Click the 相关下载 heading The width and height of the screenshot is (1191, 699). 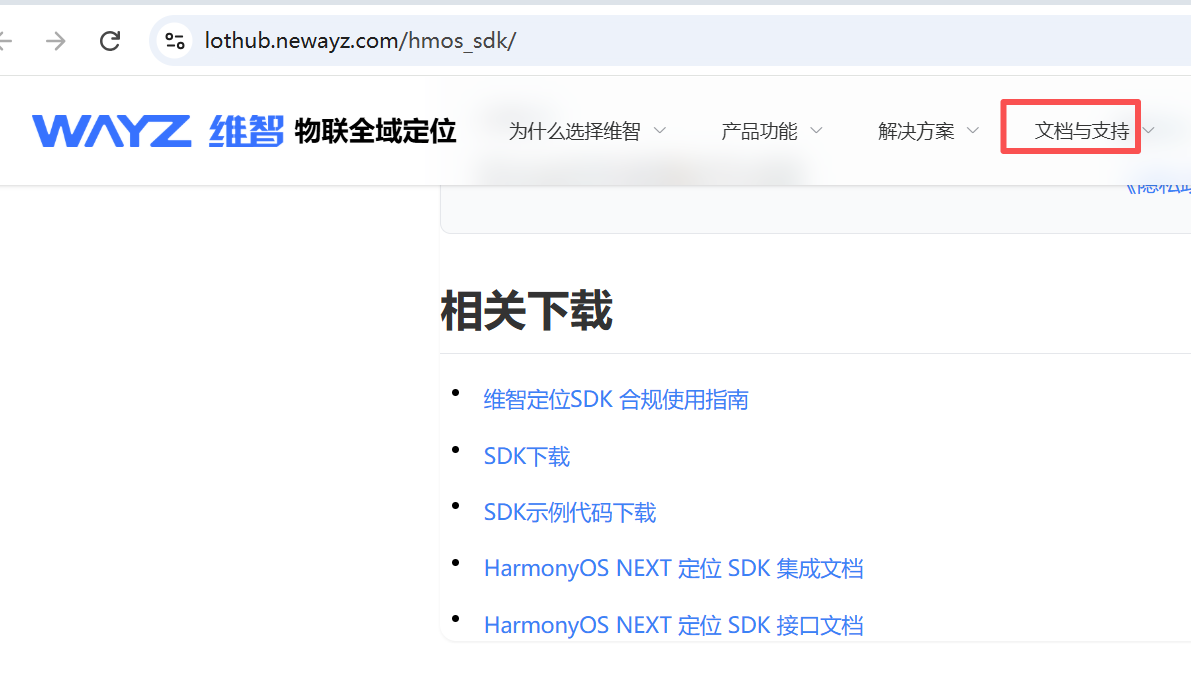pos(526,310)
